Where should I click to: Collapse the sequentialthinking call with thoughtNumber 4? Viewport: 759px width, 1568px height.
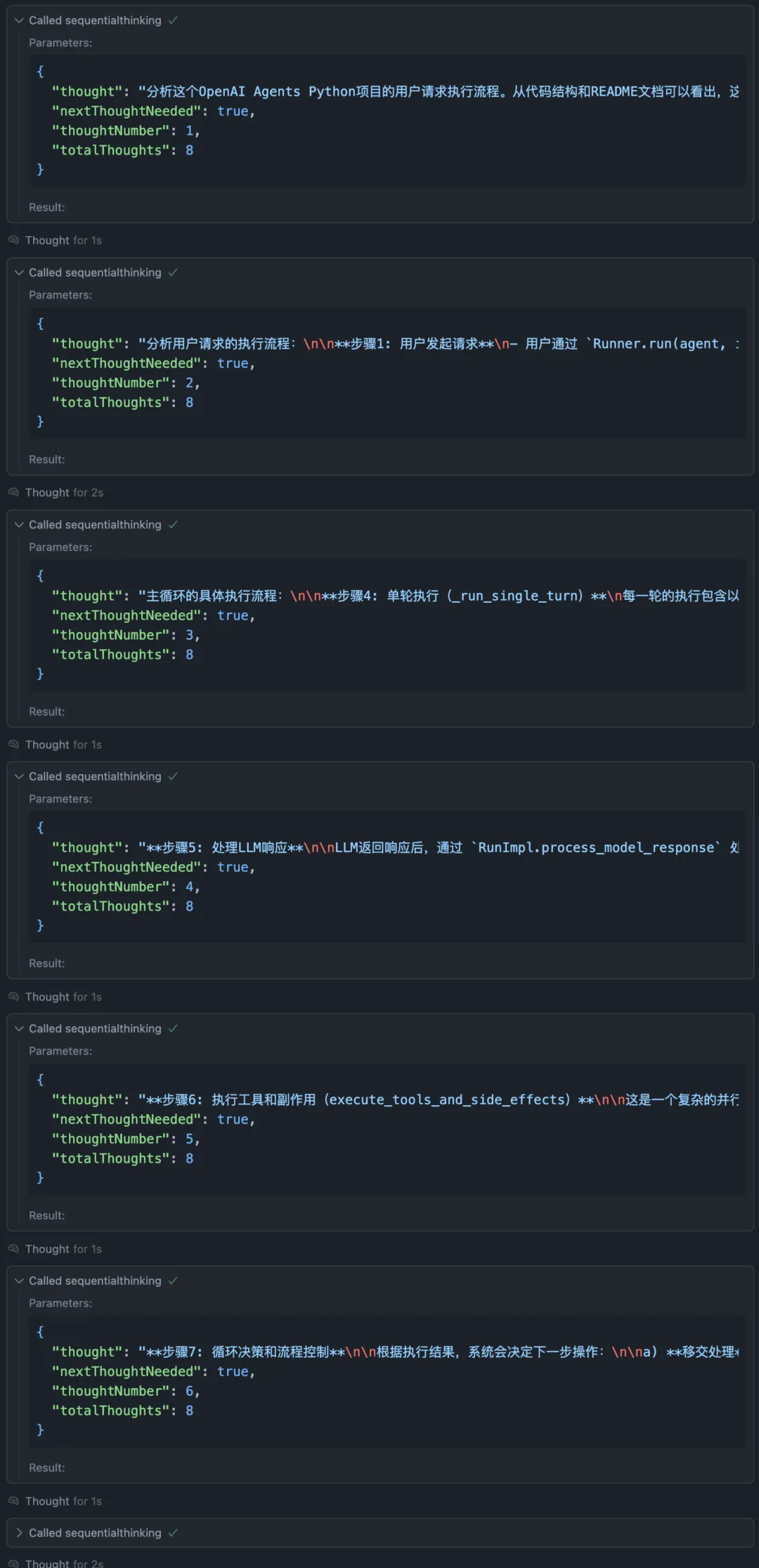[19, 776]
